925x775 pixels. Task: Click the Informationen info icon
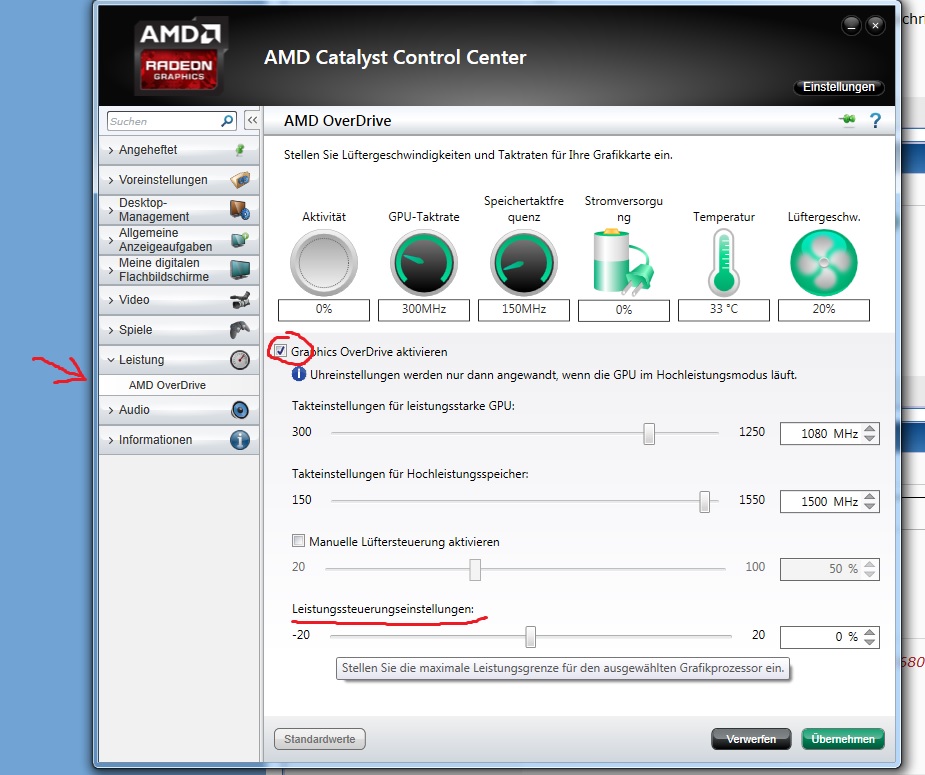click(x=240, y=440)
